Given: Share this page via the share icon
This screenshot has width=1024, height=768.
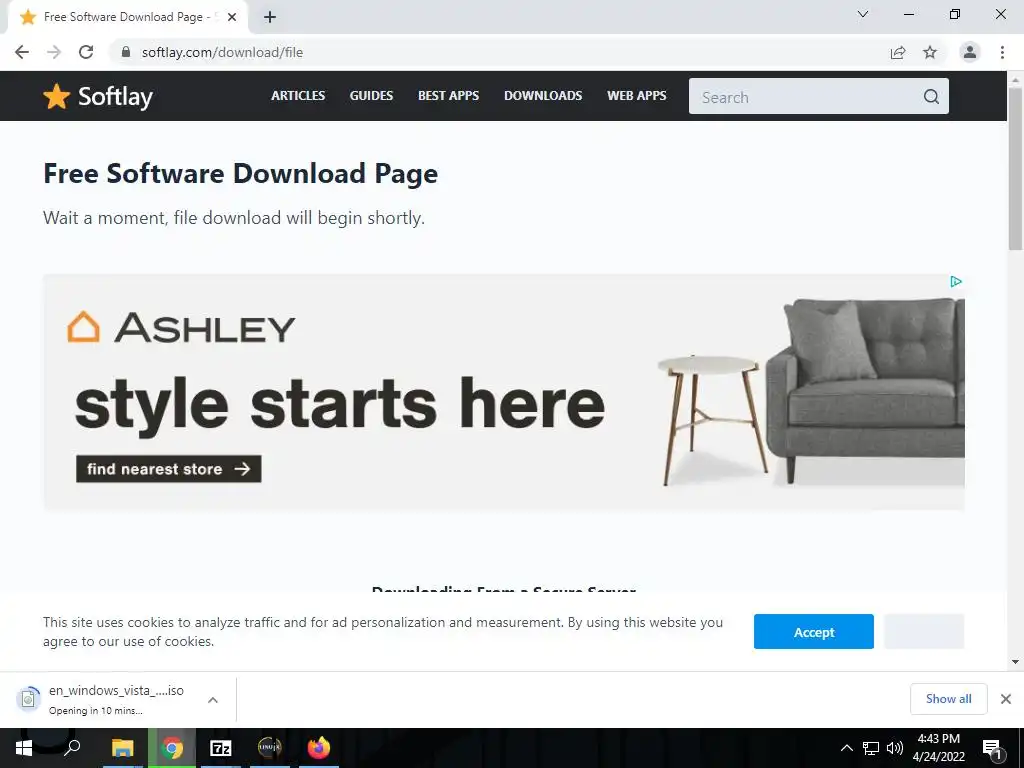Looking at the screenshot, I should pos(898,52).
